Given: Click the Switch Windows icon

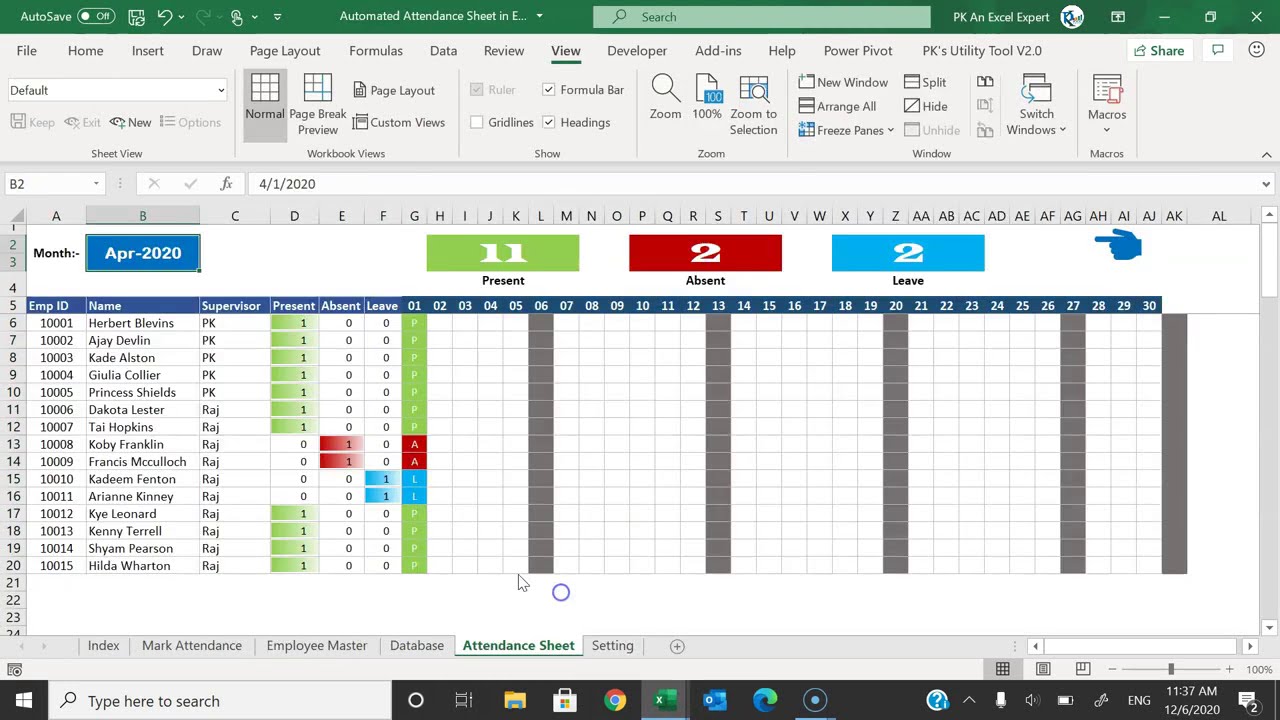Looking at the screenshot, I should (1036, 105).
